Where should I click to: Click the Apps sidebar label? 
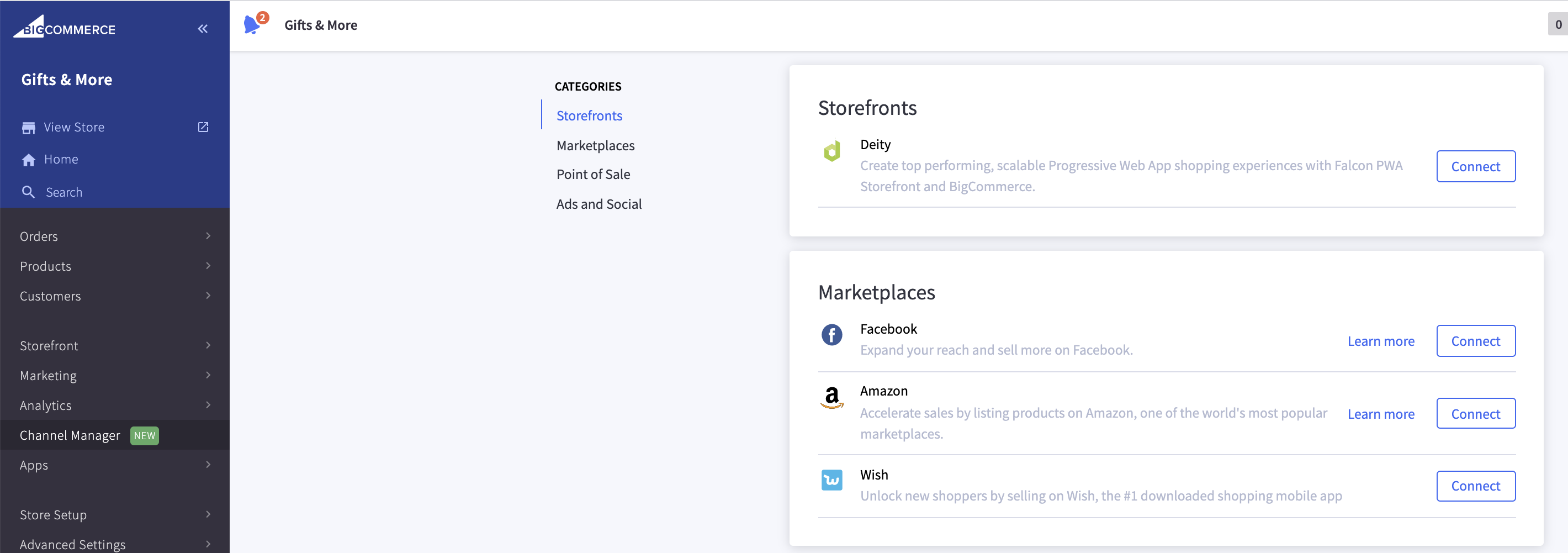pyautogui.click(x=34, y=465)
